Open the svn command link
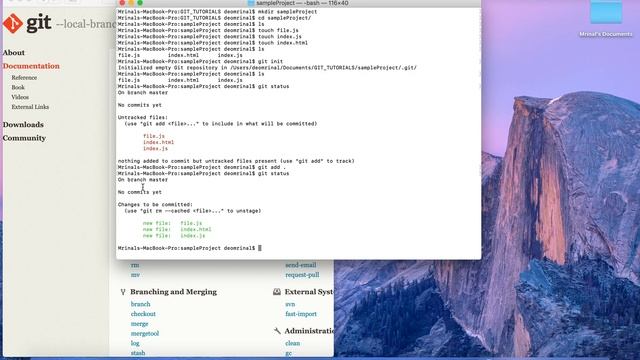The image size is (640, 360). tap(290, 304)
